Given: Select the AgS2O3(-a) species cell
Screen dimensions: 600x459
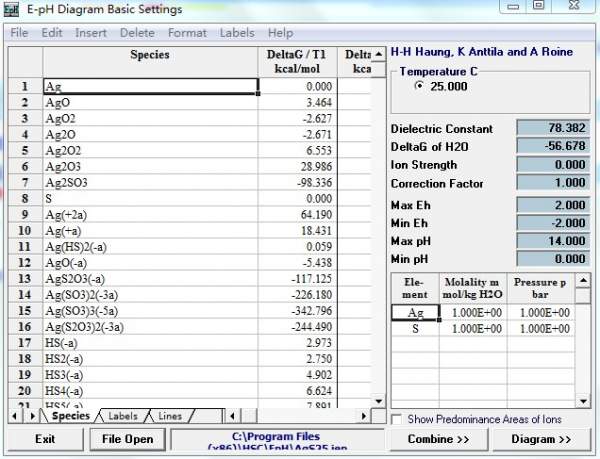Looking at the screenshot, I should 150,279.
